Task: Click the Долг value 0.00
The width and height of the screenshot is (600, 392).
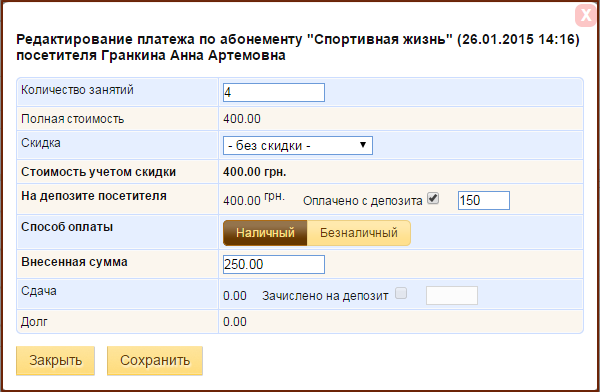Action: click(x=235, y=322)
